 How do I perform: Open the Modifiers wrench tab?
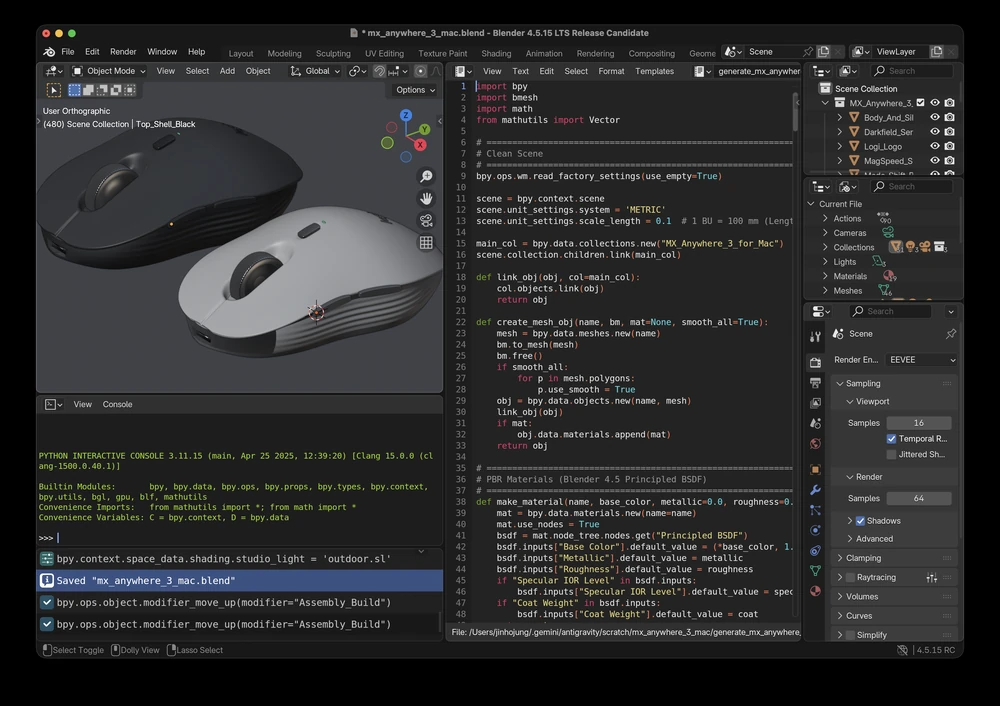[815, 490]
